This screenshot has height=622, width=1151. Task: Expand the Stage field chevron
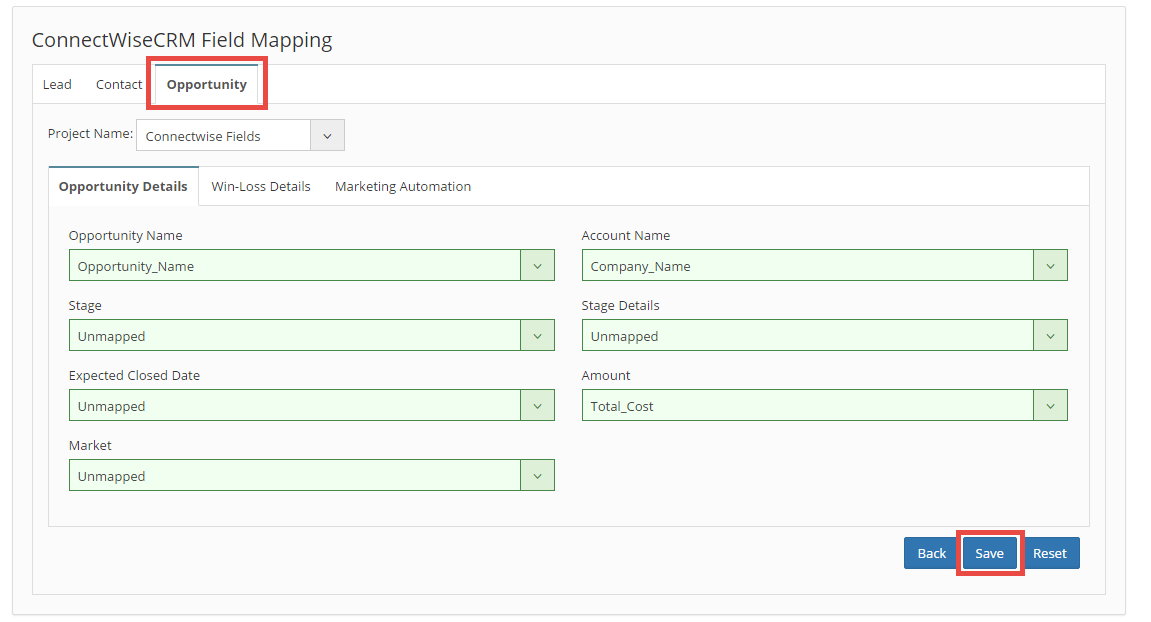[x=537, y=336]
